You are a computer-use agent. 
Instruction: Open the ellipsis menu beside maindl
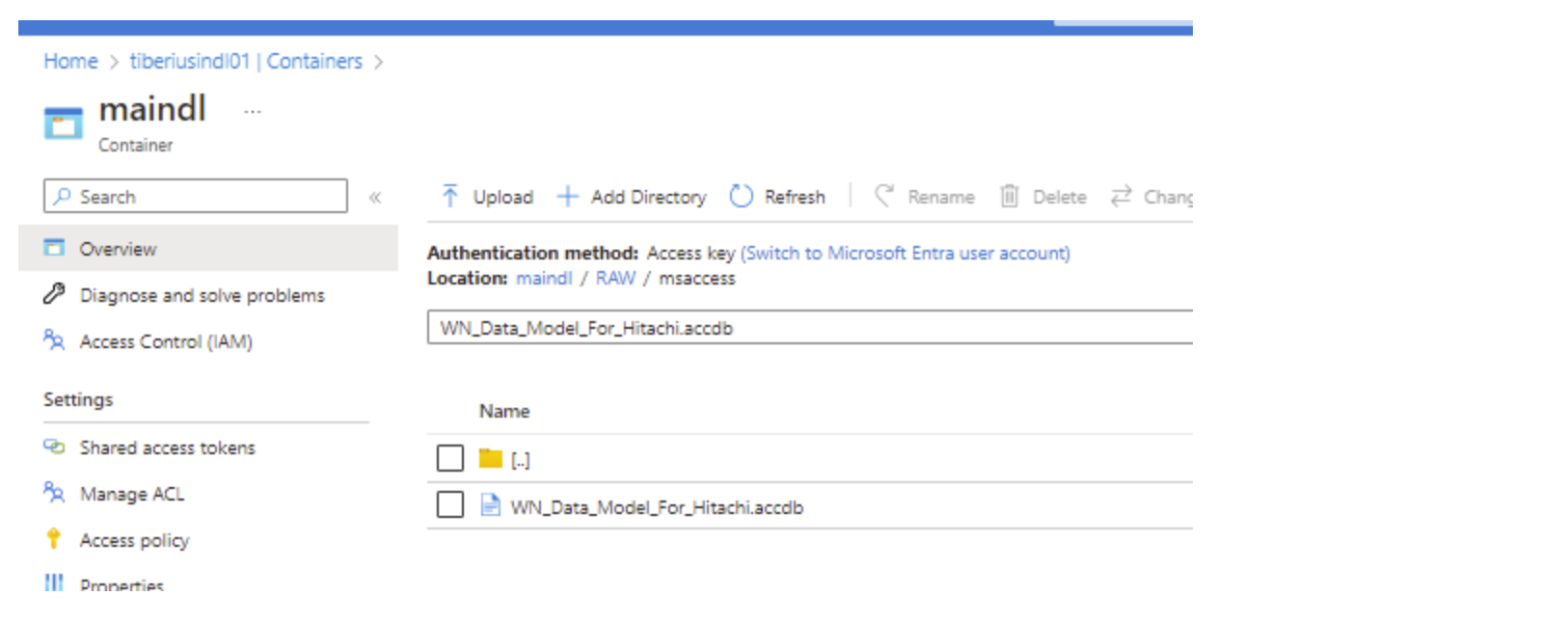[x=253, y=112]
